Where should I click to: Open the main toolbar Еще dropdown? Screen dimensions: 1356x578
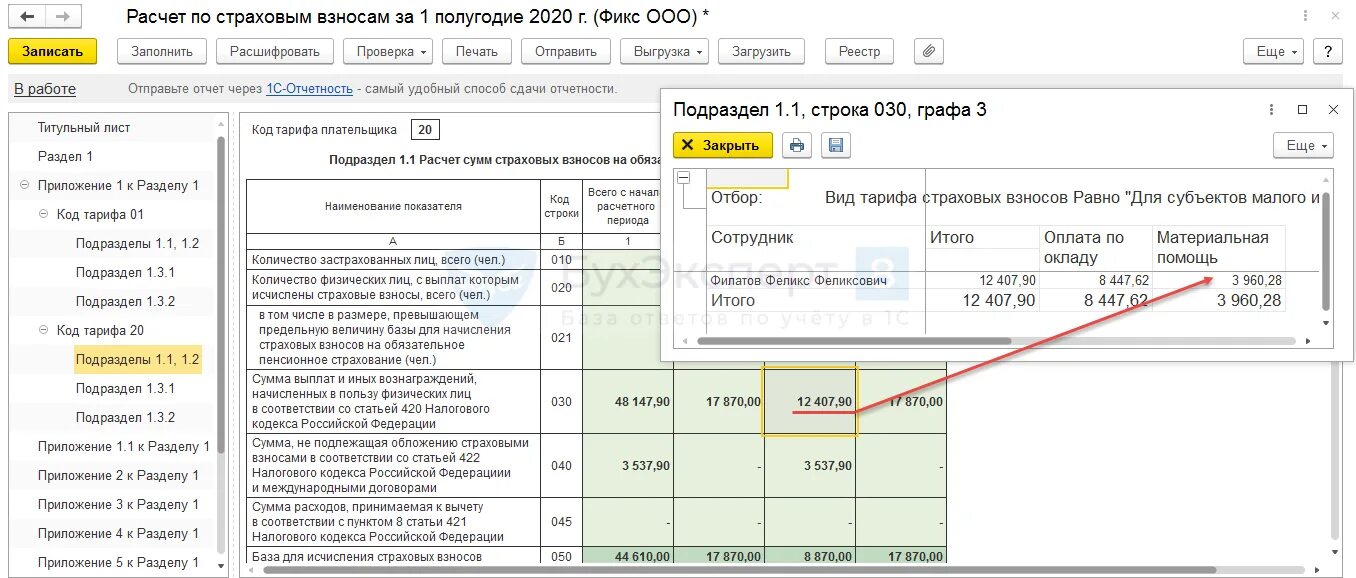tap(1274, 52)
